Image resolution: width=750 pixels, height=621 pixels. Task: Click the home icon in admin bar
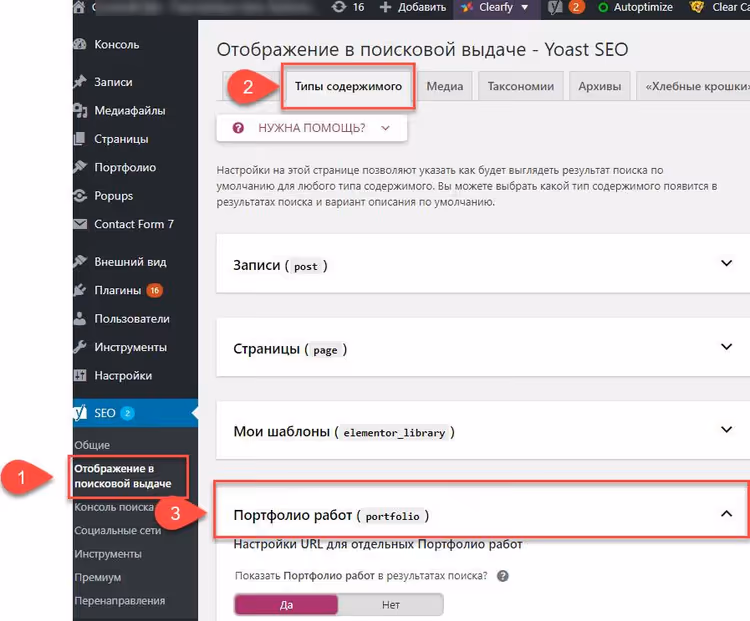coord(79,7)
